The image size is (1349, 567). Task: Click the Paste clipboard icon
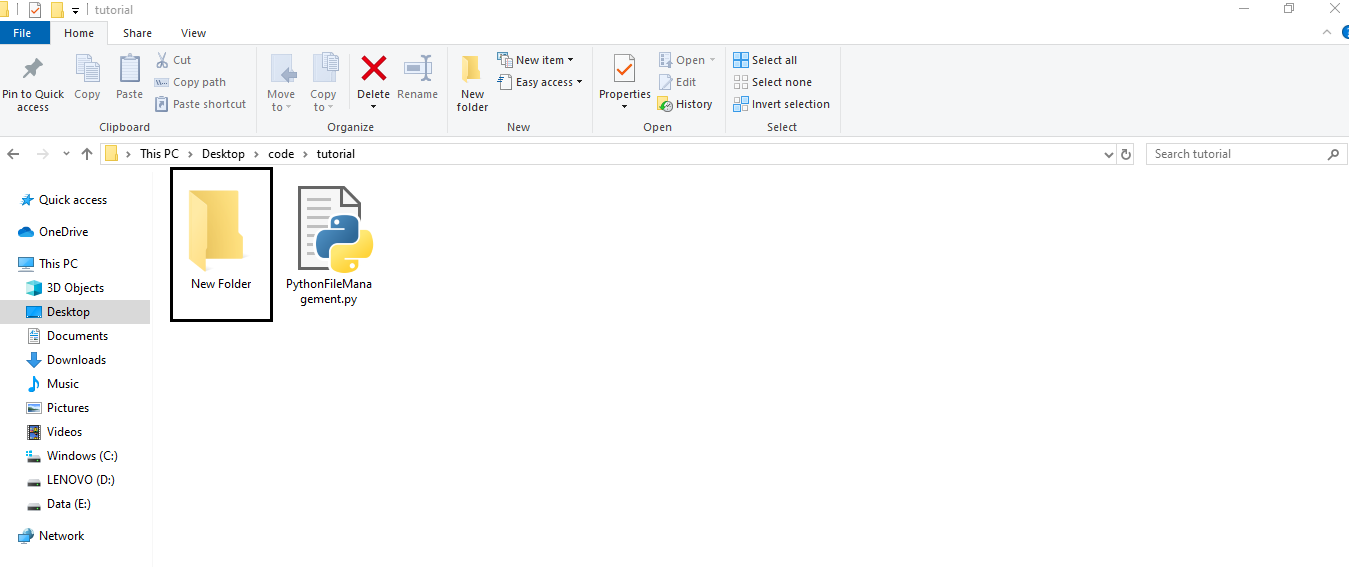pyautogui.click(x=129, y=69)
